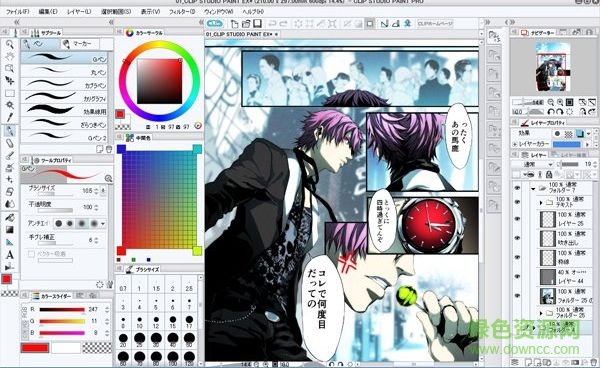
Task: Hide the 吹き出し layer
Action: (x=517, y=238)
